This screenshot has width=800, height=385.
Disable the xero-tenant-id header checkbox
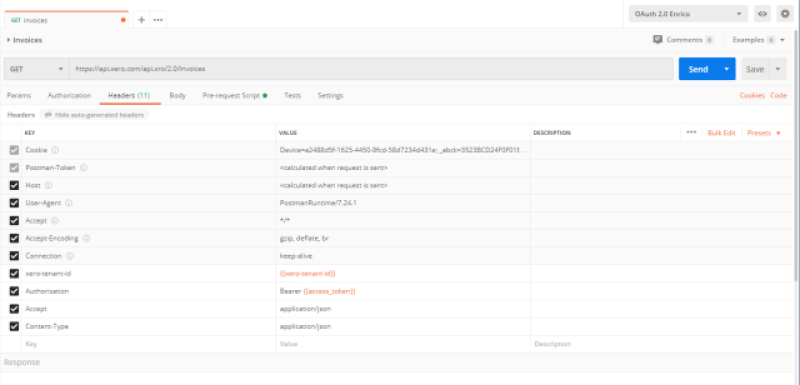[14, 274]
